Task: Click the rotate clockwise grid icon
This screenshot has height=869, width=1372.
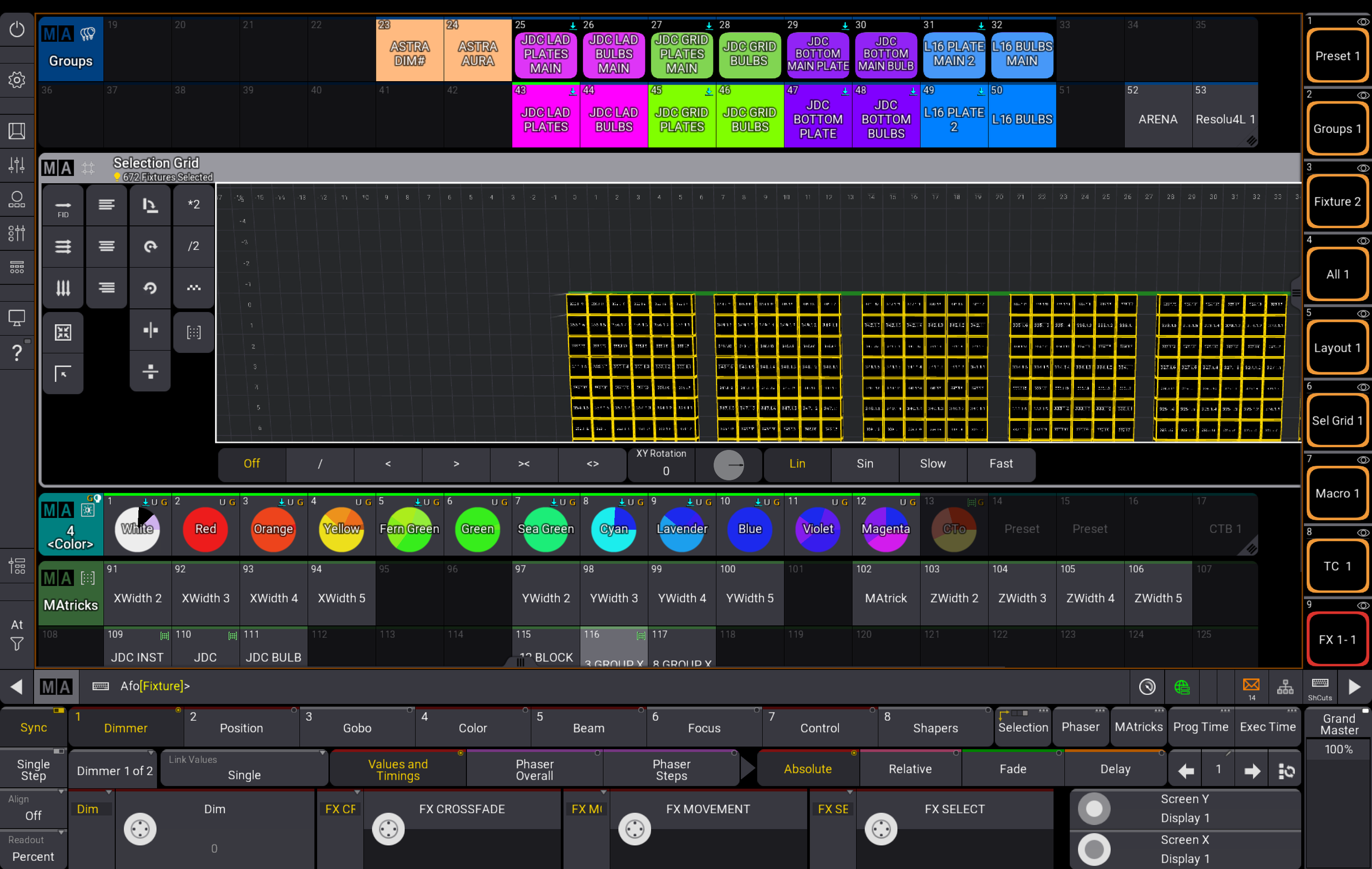Action: click(150, 246)
